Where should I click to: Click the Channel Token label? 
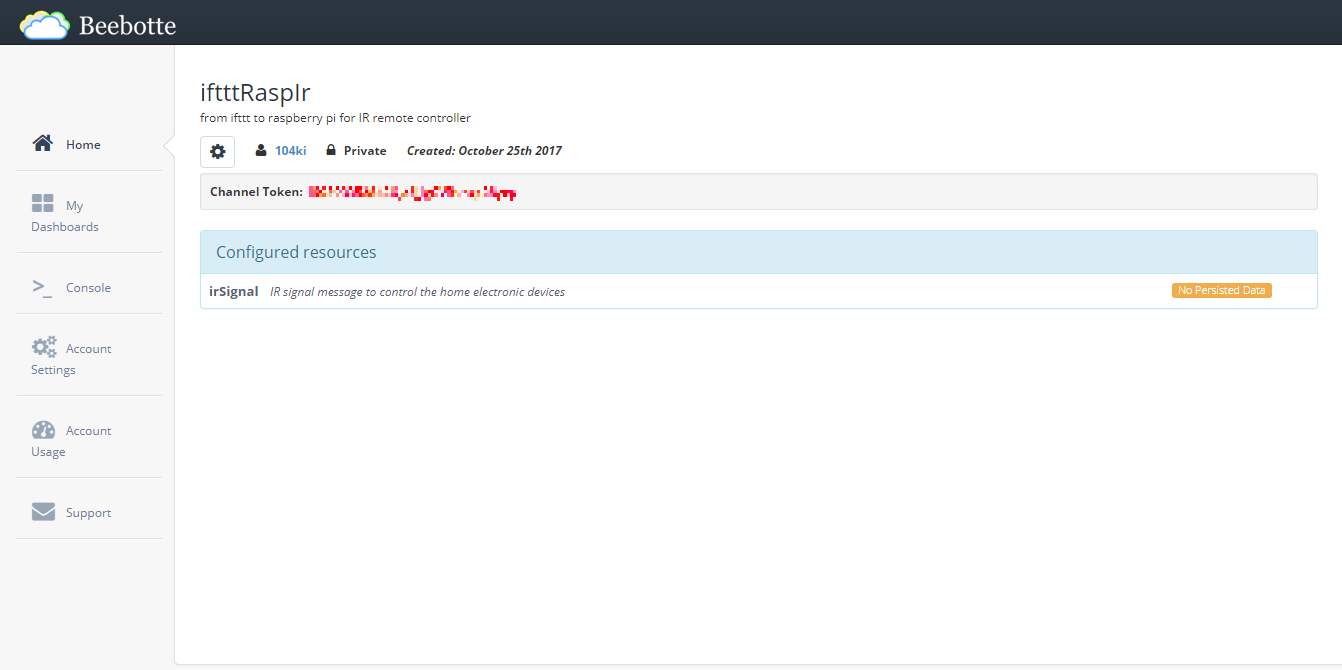[x=256, y=191]
